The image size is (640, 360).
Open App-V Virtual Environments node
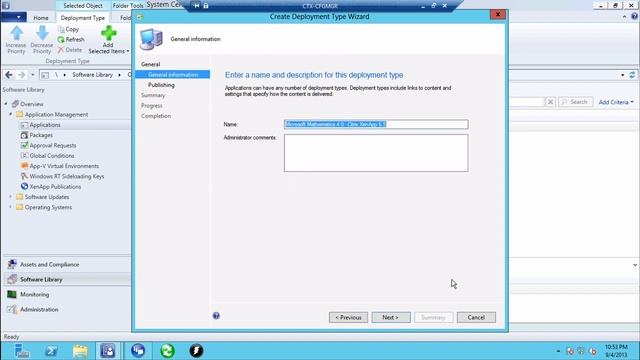tap(64, 166)
